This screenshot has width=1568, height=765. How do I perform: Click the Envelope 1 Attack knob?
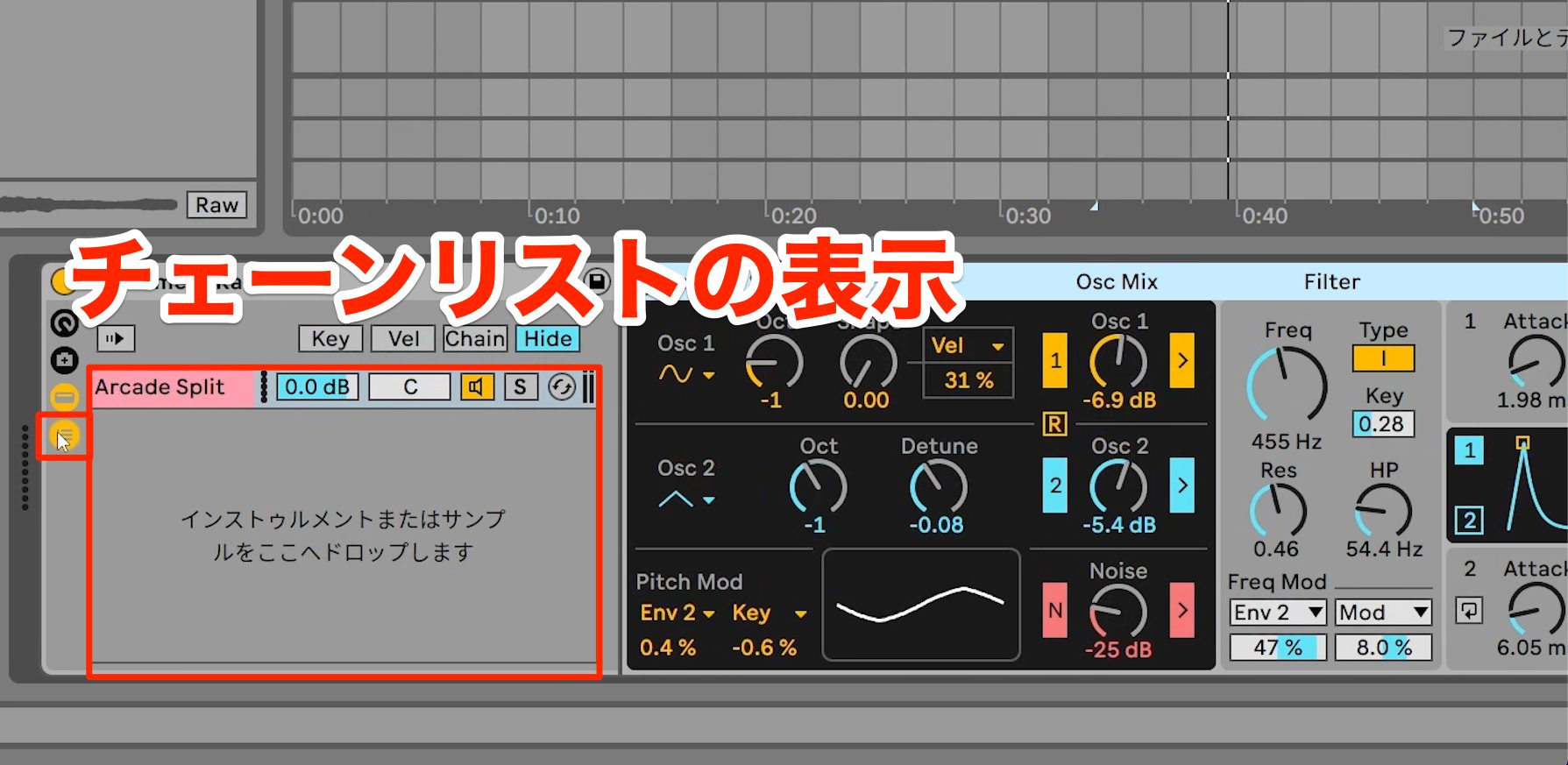click(x=1536, y=361)
